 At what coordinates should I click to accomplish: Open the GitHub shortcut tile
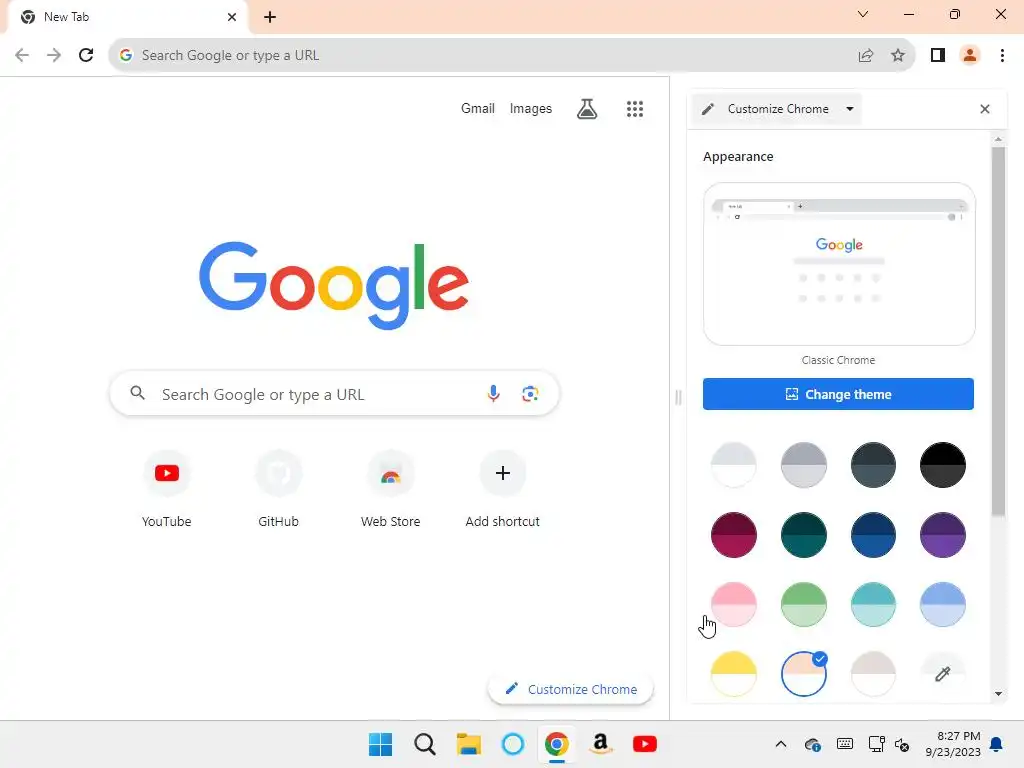tap(278, 488)
